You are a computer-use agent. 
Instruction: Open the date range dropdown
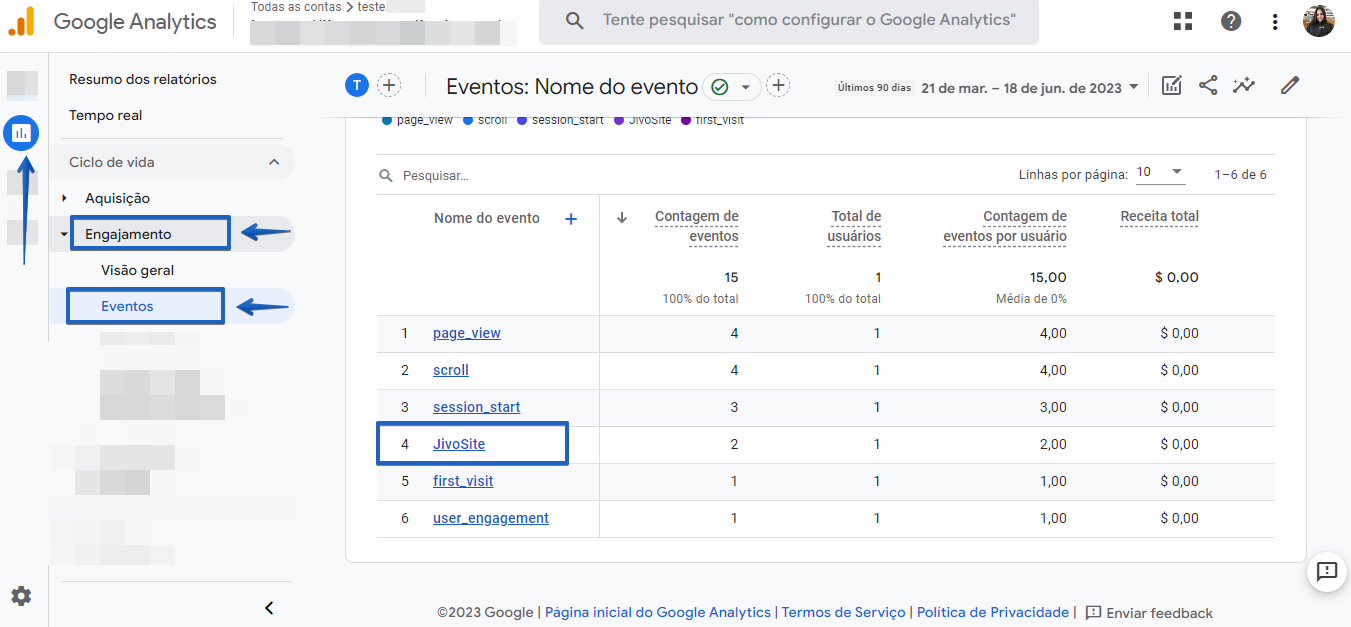pos(1030,88)
